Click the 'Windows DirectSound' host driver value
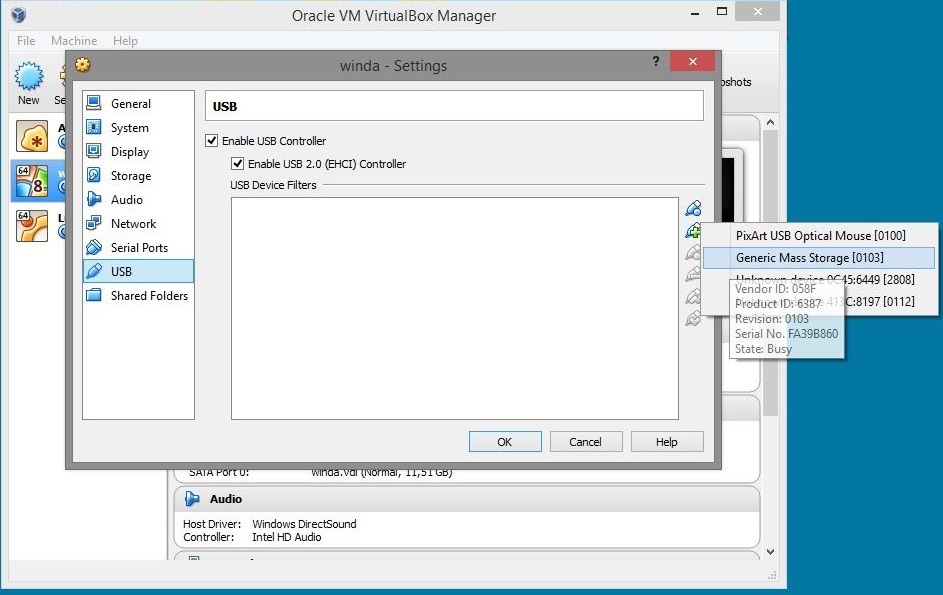 [304, 524]
